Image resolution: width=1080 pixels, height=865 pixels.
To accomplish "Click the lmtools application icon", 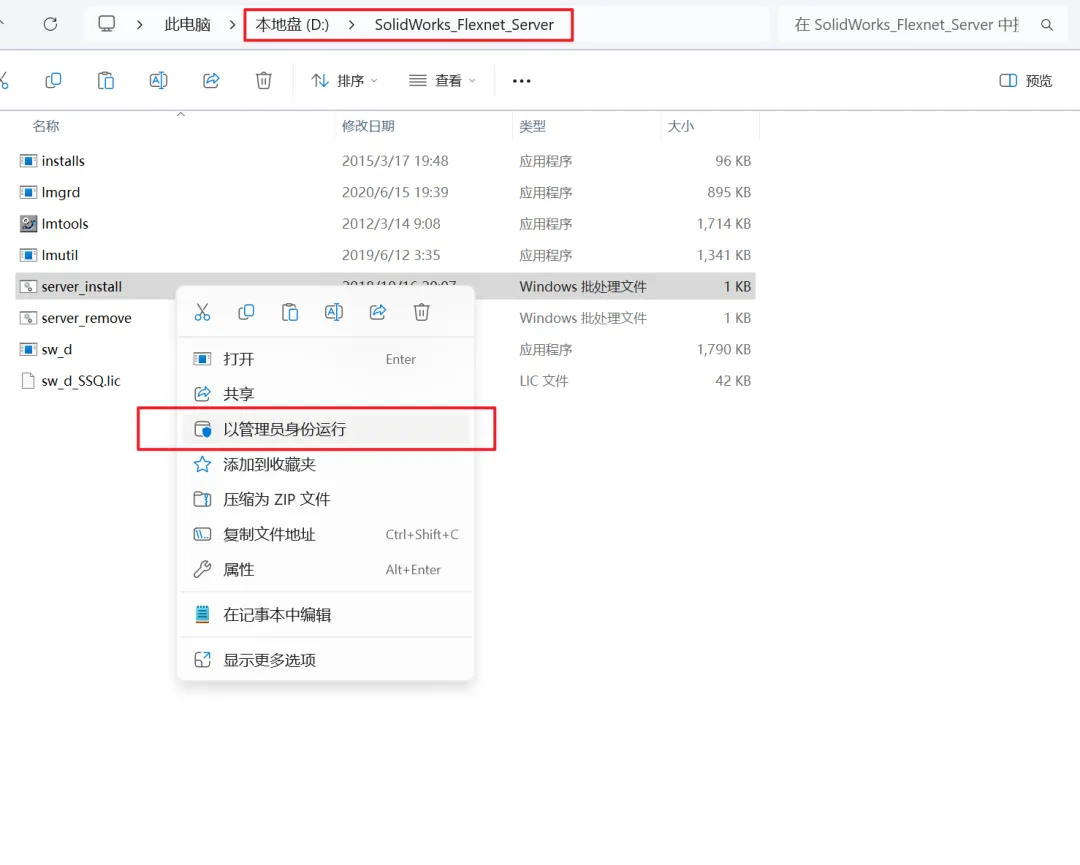I will pyautogui.click(x=28, y=224).
